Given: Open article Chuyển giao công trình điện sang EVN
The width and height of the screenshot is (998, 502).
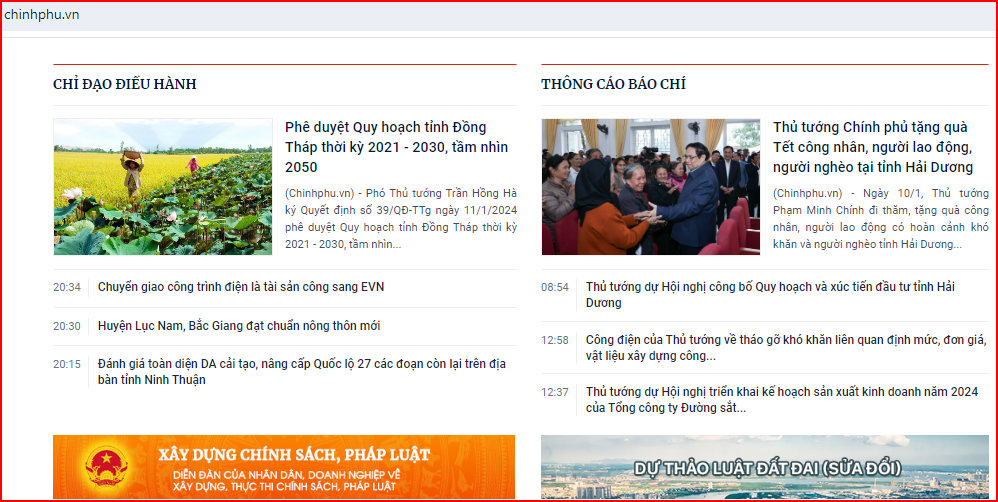Looking at the screenshot, I should click(x=241, y=287).
